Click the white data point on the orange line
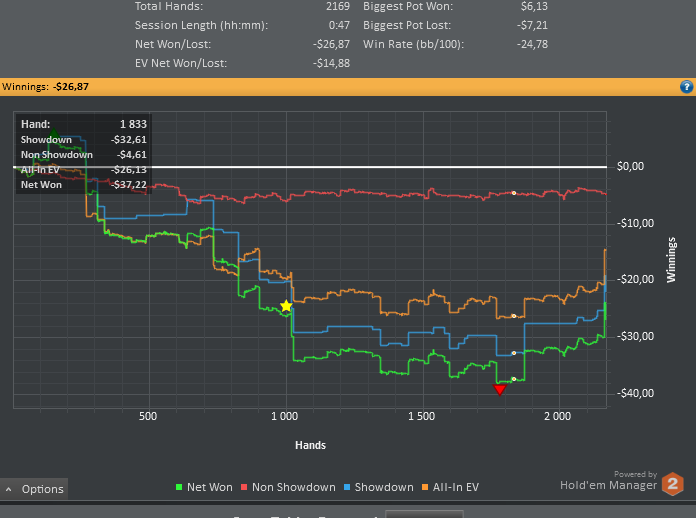696x518 pixels. 514,316
